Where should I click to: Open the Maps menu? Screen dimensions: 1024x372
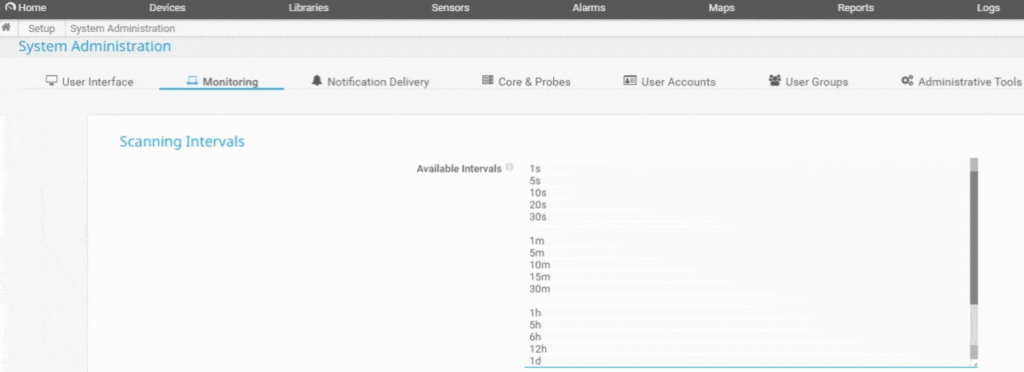click(x=722, y=8)
